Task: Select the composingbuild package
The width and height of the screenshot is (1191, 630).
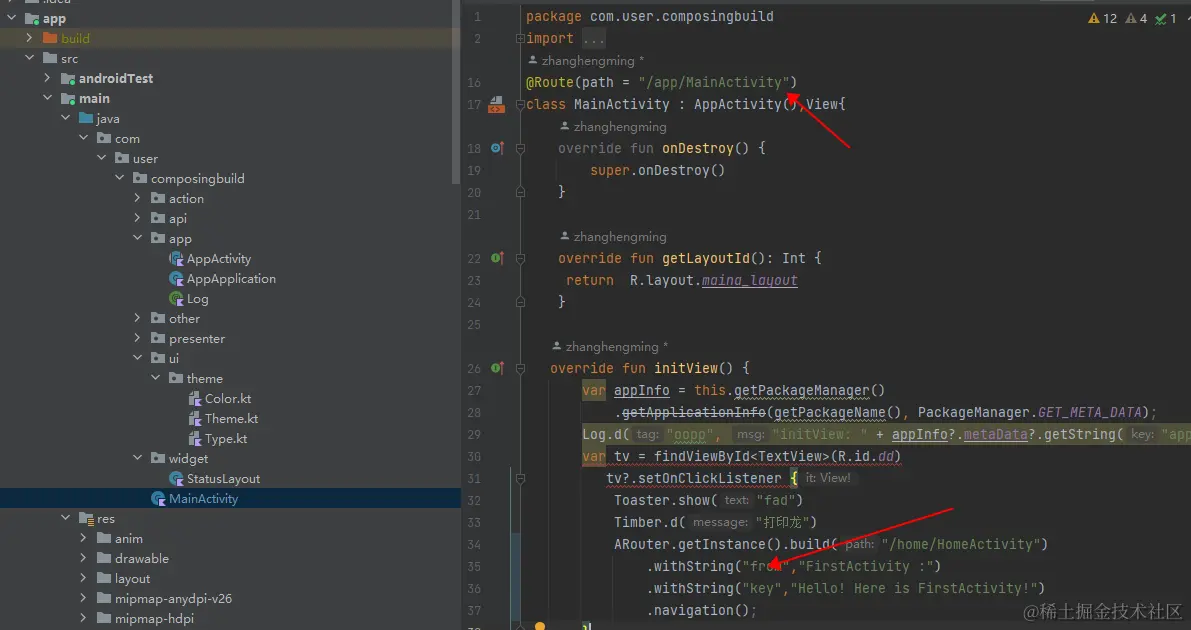Action: pyautogui.click(x=197, y=179)
